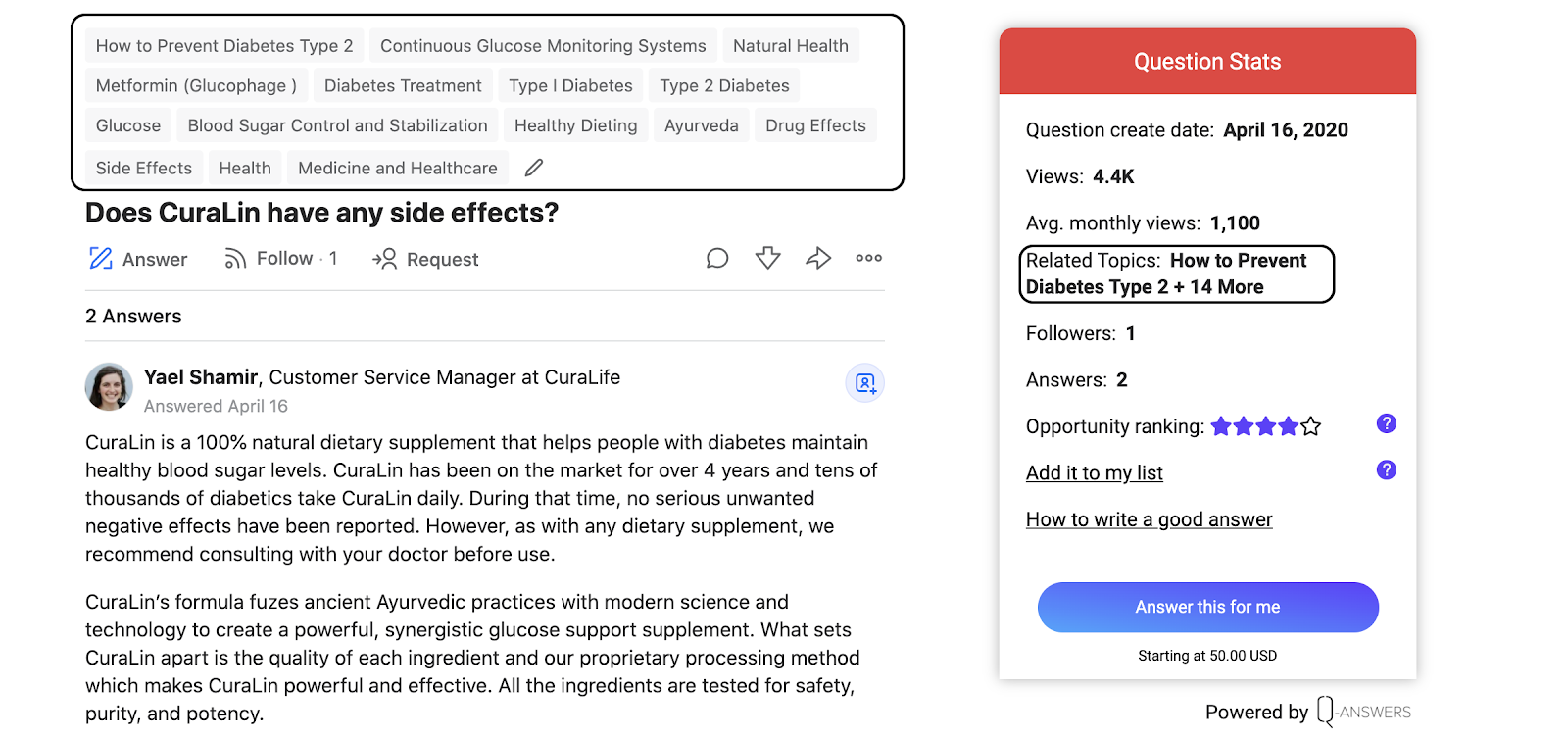The height and width of the screenshot is (739, 1568).
Task: Click the Answered April 16 timestamp
Action: pyautogui.click(x=216, y=406)
